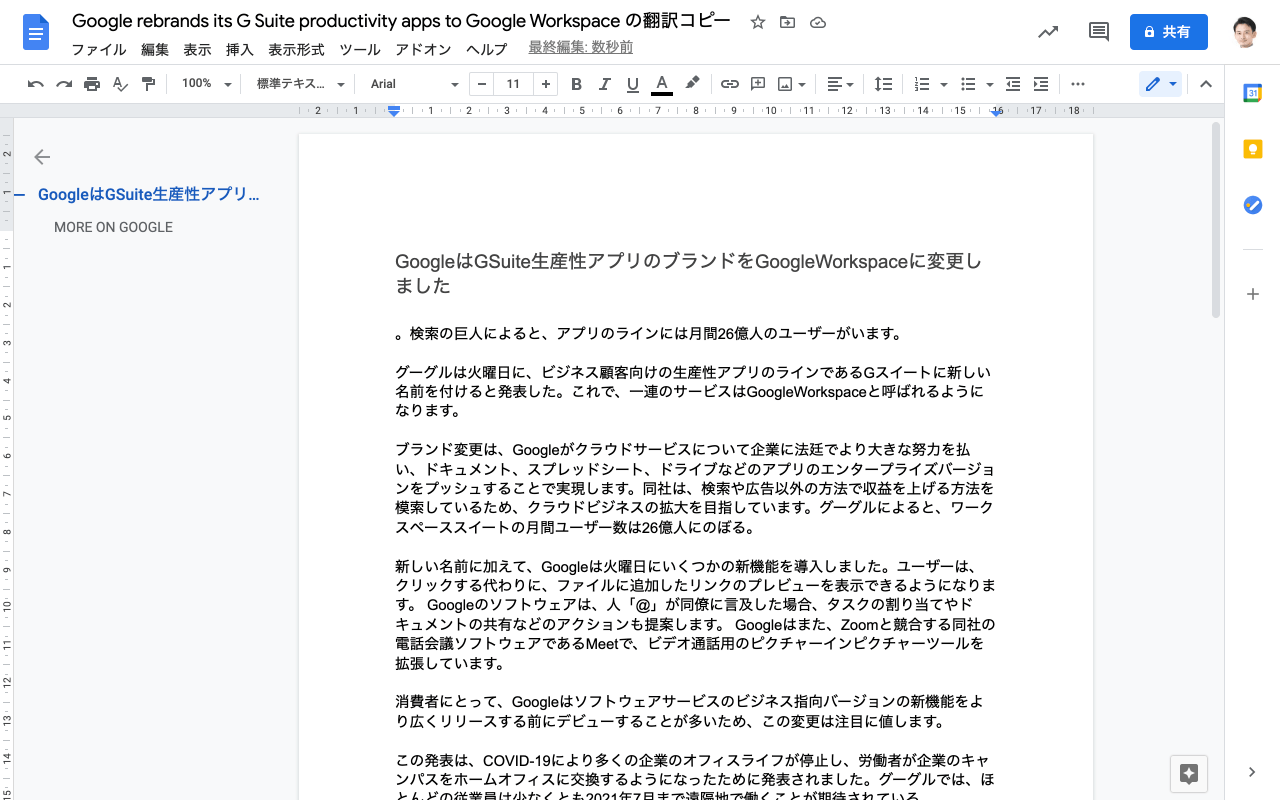Image resolution: width=1280 pixels, height=800 pixels.
Task: Open the ファイル menu
Action: point(99,49)
